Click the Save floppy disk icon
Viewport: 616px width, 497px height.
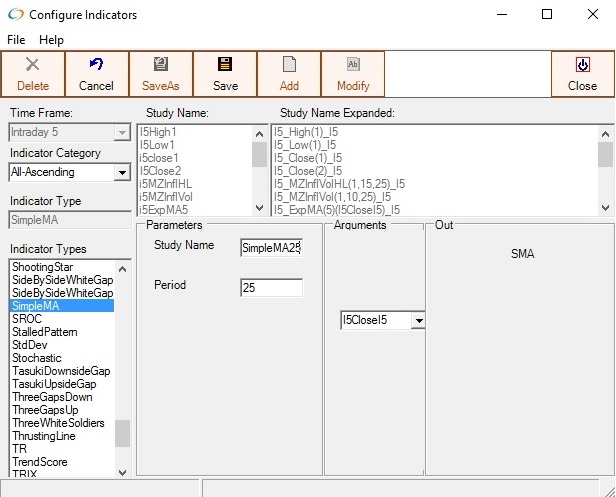(225, 65)
